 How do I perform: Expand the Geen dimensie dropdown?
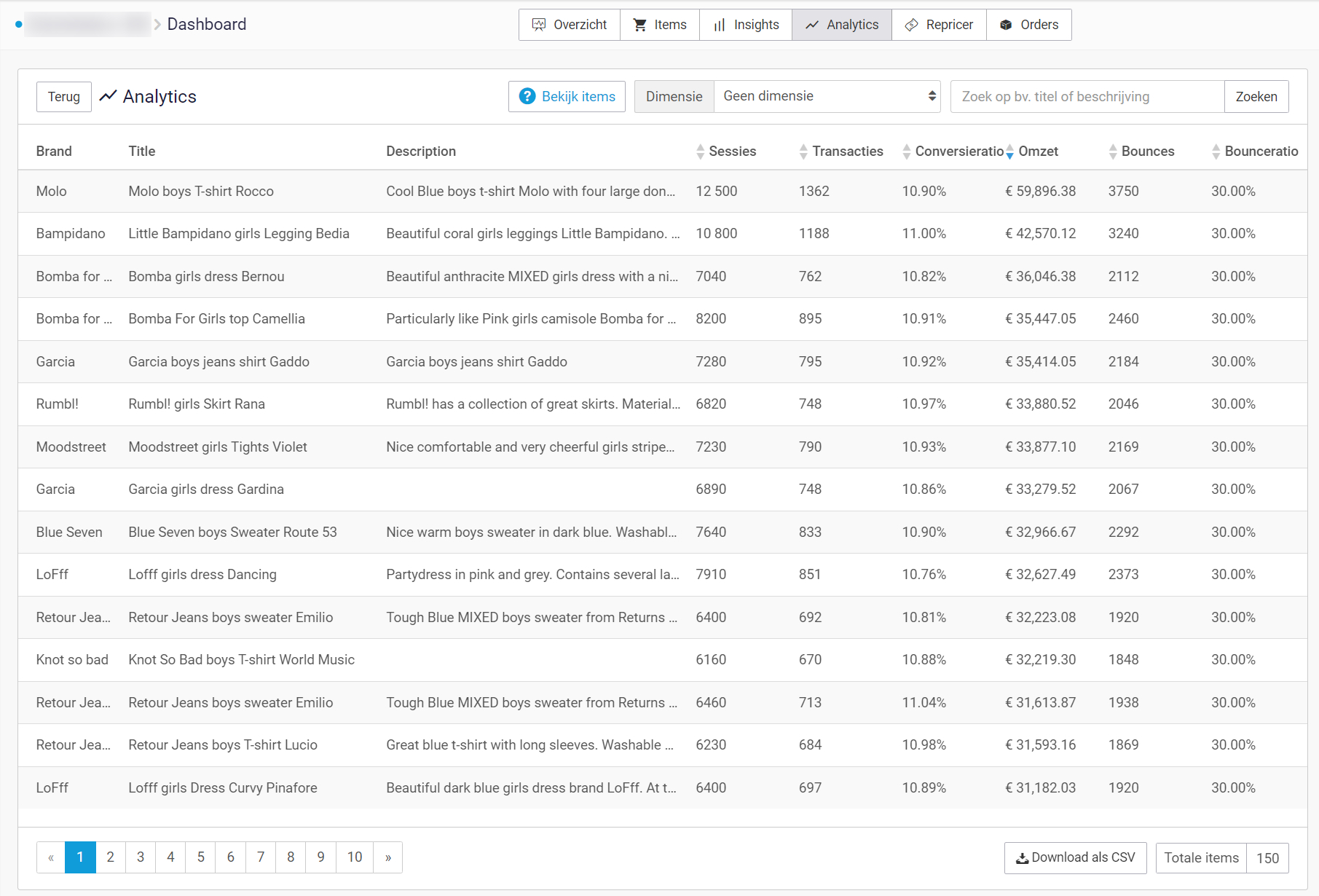click(827, 96)
